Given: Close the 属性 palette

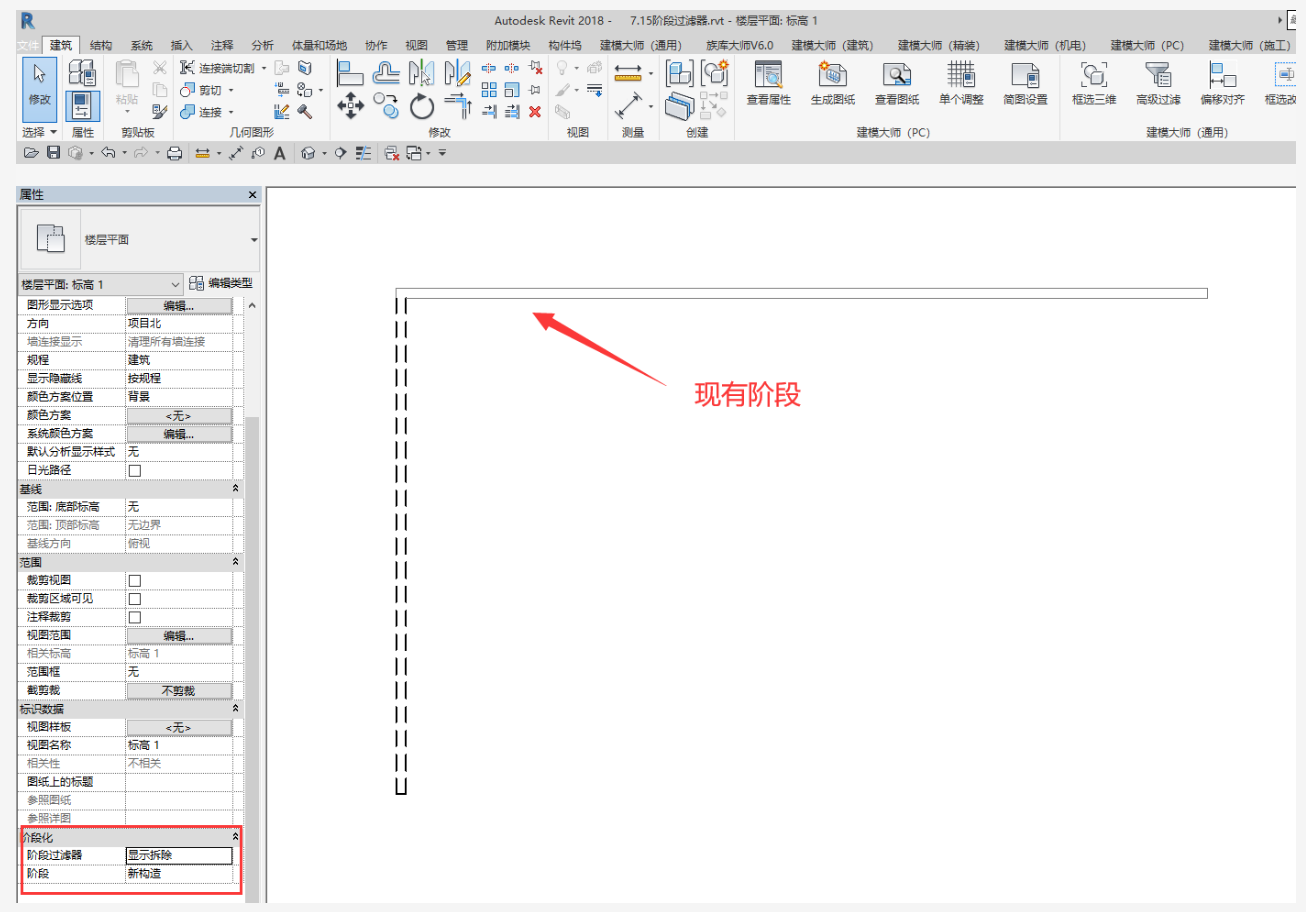Looking at the screenshot, I should coord(252,195).
